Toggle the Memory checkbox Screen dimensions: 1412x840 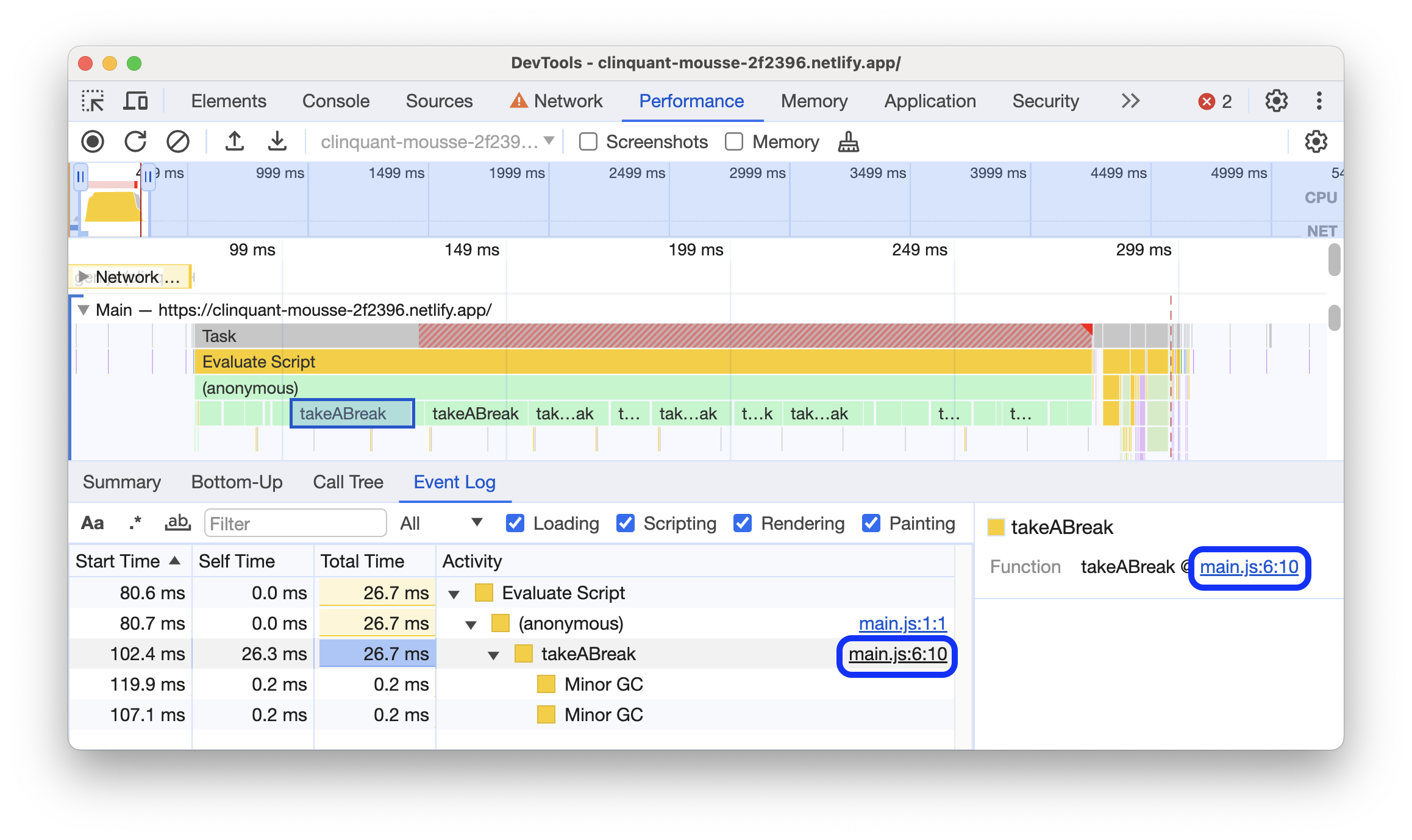738,141
